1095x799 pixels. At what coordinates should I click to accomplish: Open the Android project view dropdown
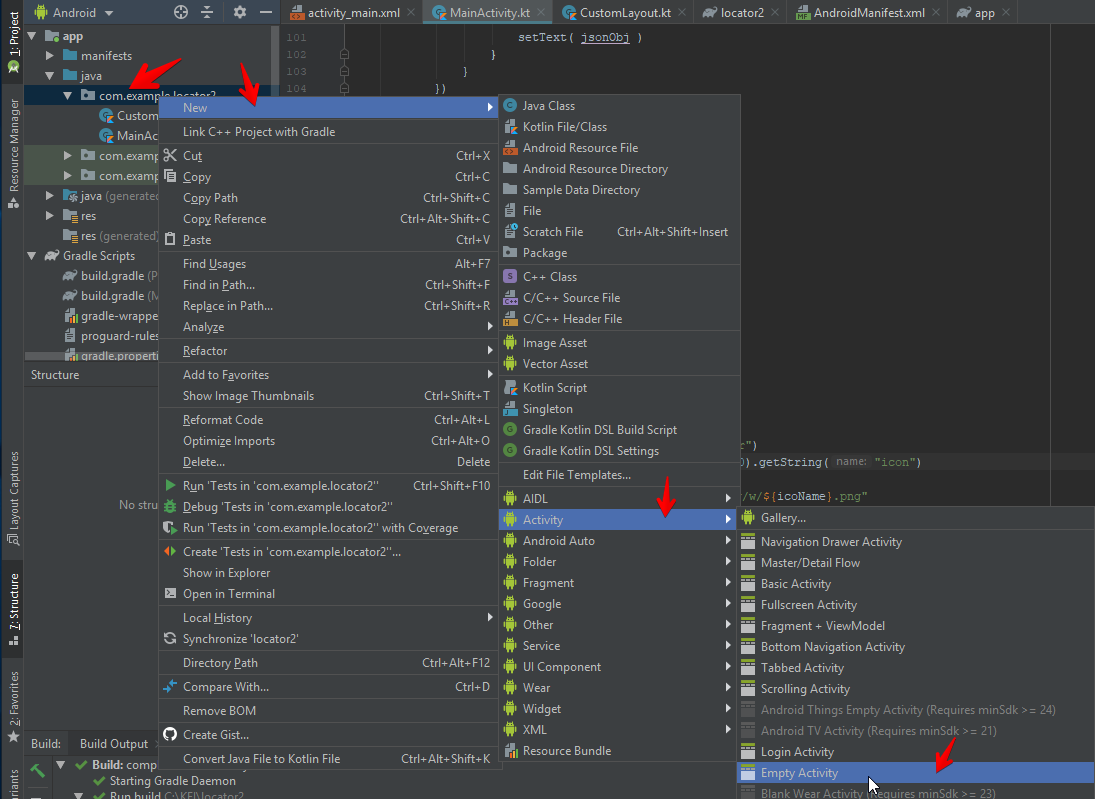pos(75,13)
